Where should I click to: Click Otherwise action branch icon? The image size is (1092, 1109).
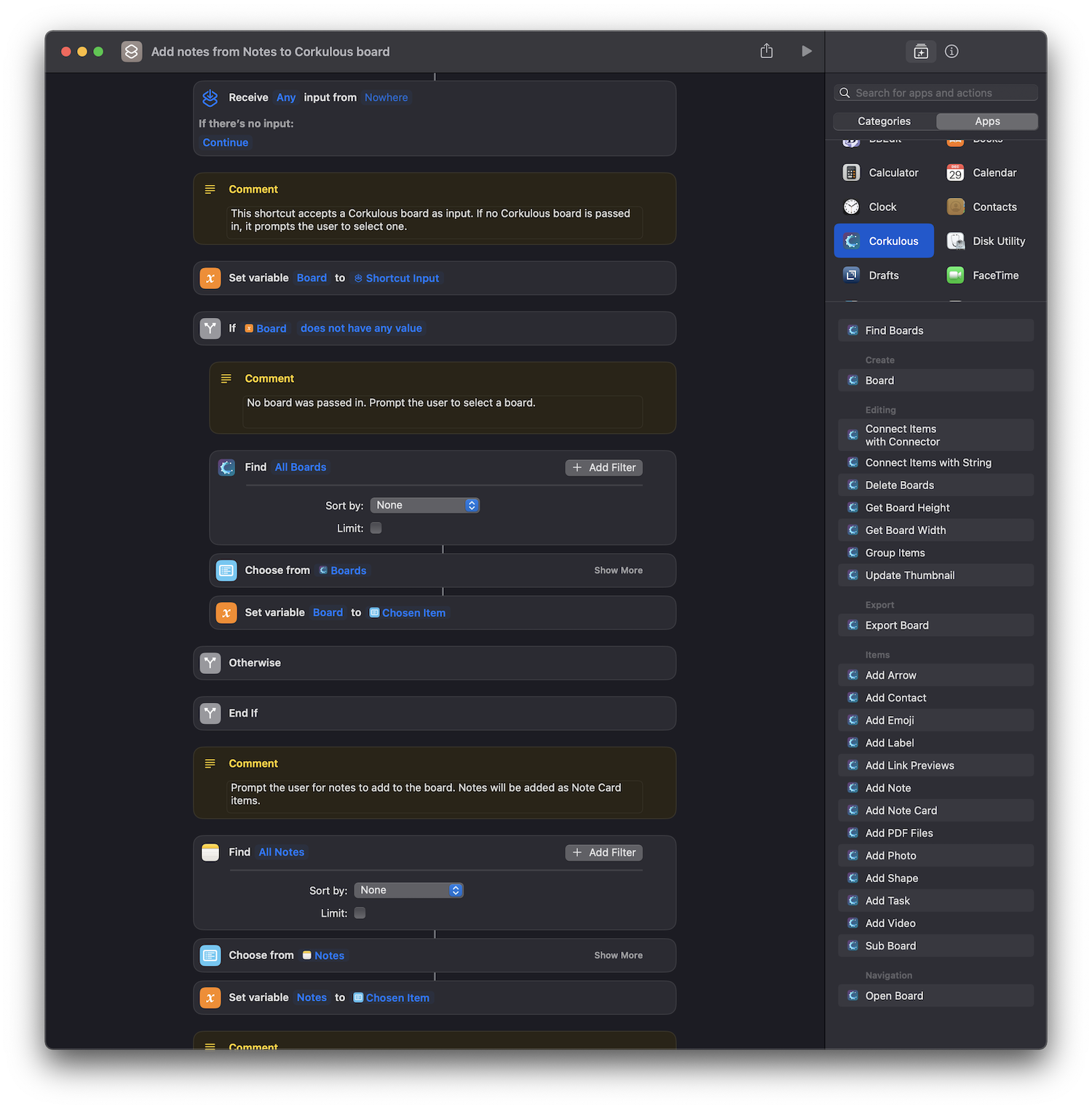(210, 663)
